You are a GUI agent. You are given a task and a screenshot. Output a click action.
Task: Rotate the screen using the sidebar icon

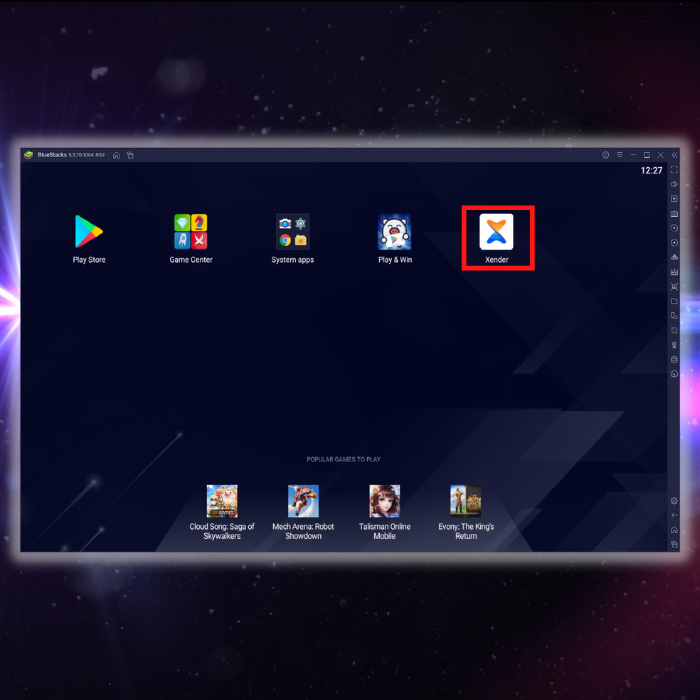tap(675, 330)
